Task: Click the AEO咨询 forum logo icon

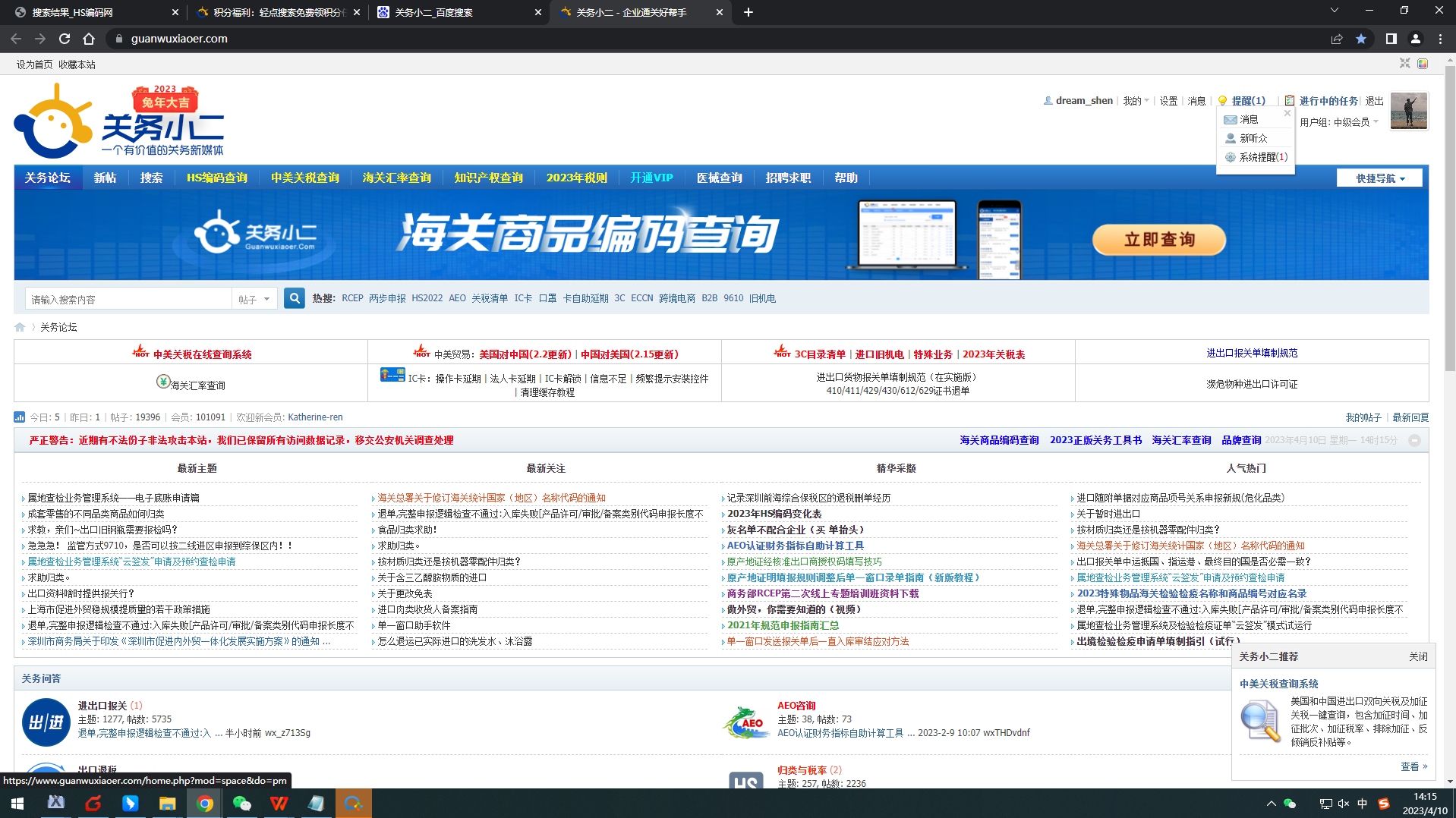Action: (746, 722)
